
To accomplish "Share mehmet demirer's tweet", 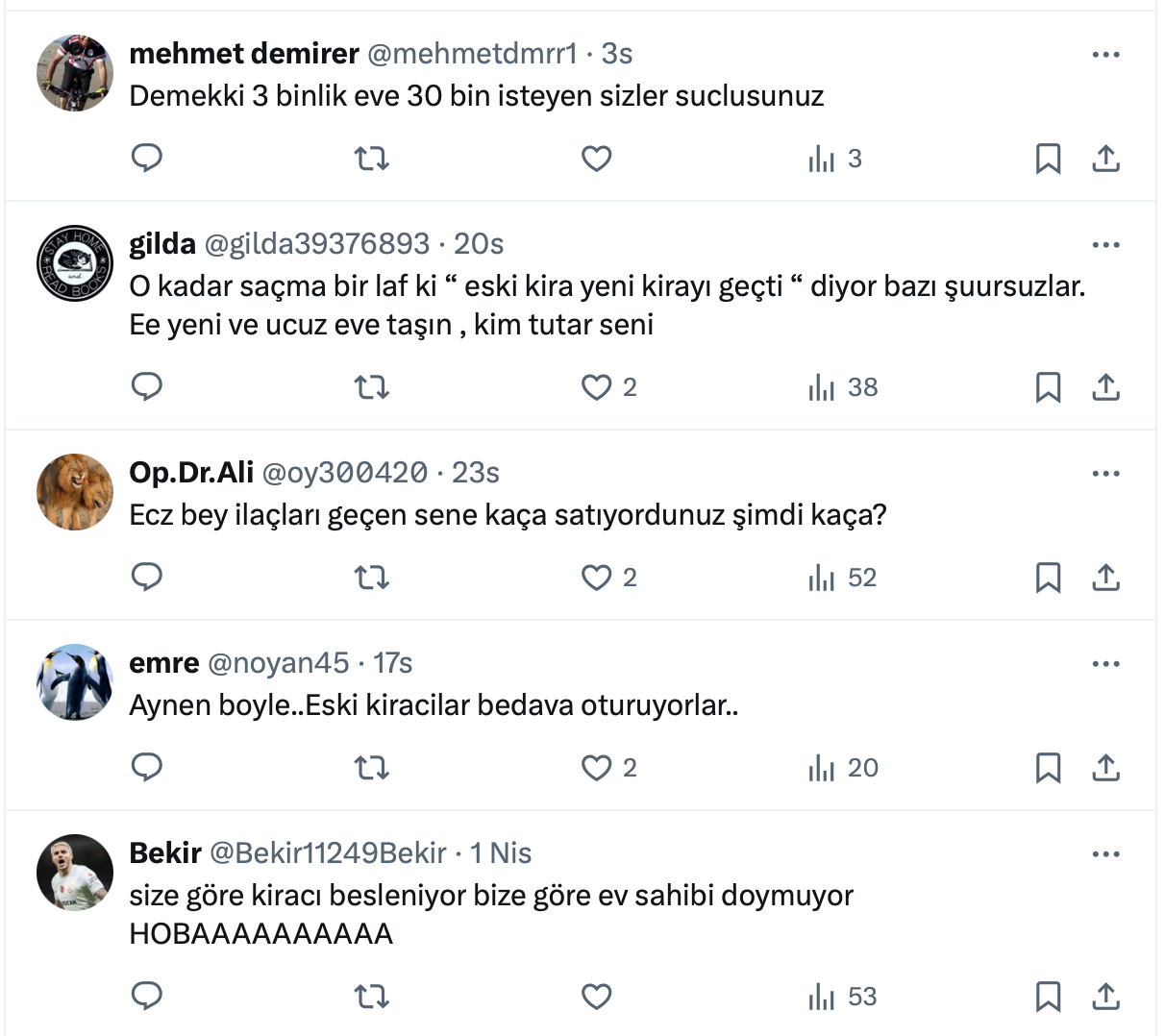I will coord(1106,159).
